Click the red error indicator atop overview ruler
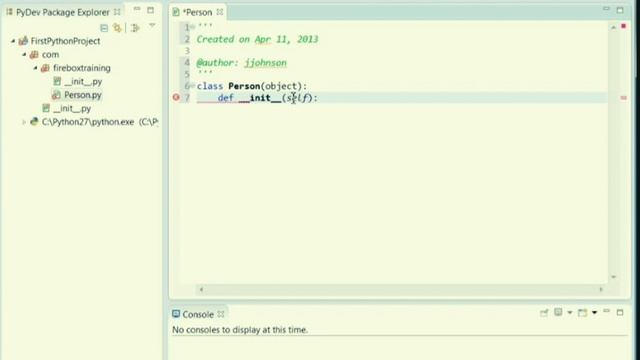The width and height of the screenshot is (640, 360). click(x=623, y=26)
